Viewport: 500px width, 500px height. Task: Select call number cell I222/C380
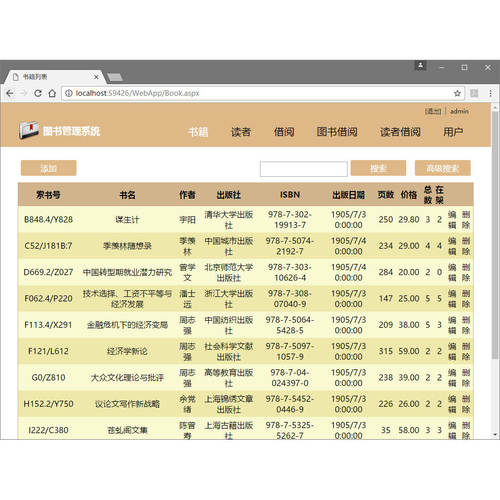tap(48, 430)
